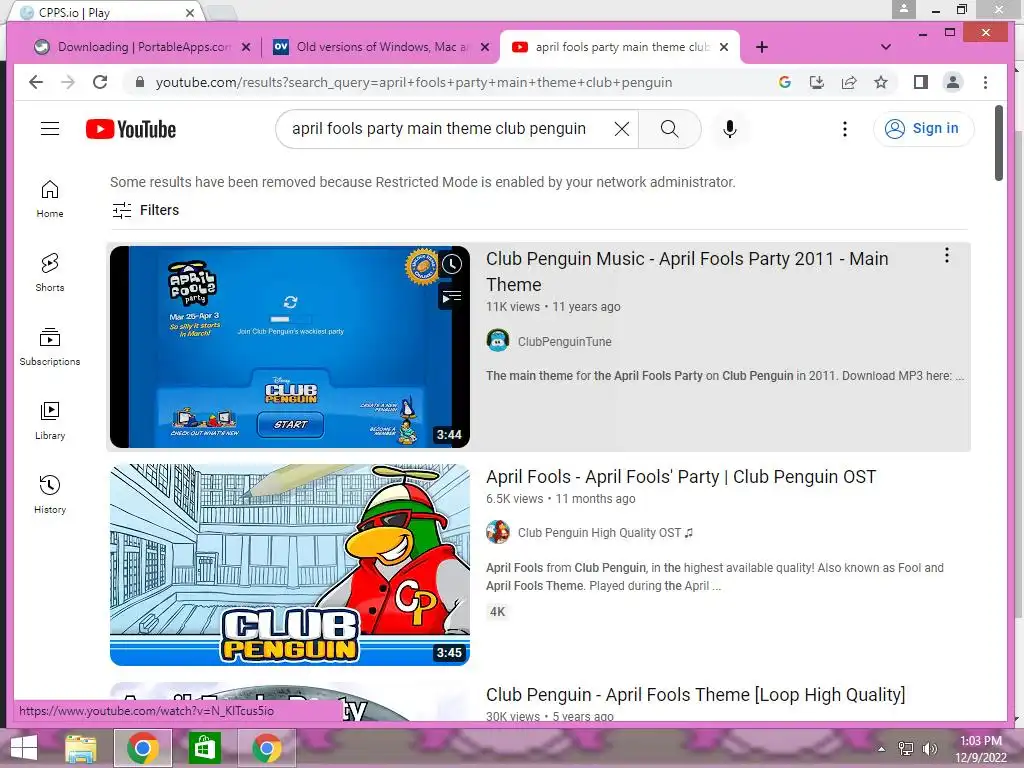
Task: Open options menu for April Fools 2011 video
Action: pyautogui.click(x=946, y=255)
